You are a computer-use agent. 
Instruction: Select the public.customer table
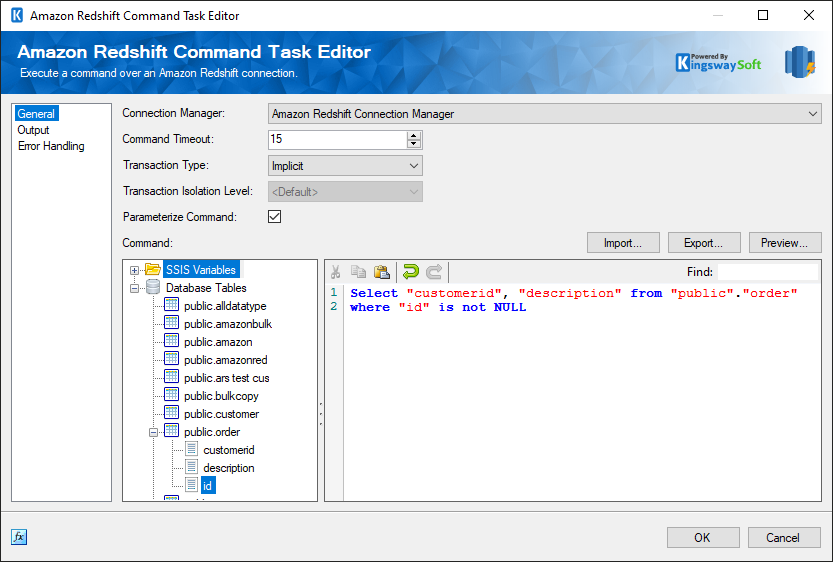click(x=222, y=414)
